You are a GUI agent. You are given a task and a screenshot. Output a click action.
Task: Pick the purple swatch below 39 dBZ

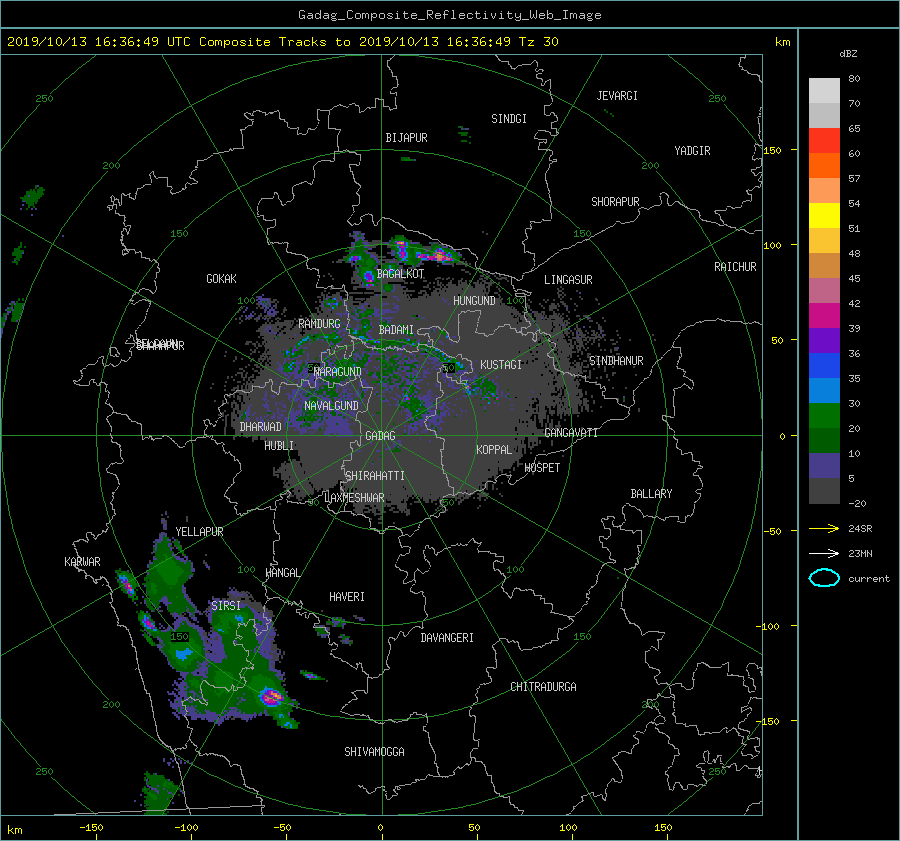pyautogui.click(x=824, y=341)
